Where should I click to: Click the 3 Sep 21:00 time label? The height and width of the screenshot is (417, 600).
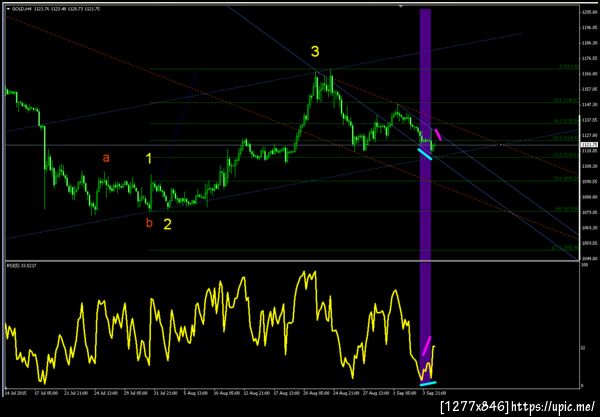coord(434,393)
